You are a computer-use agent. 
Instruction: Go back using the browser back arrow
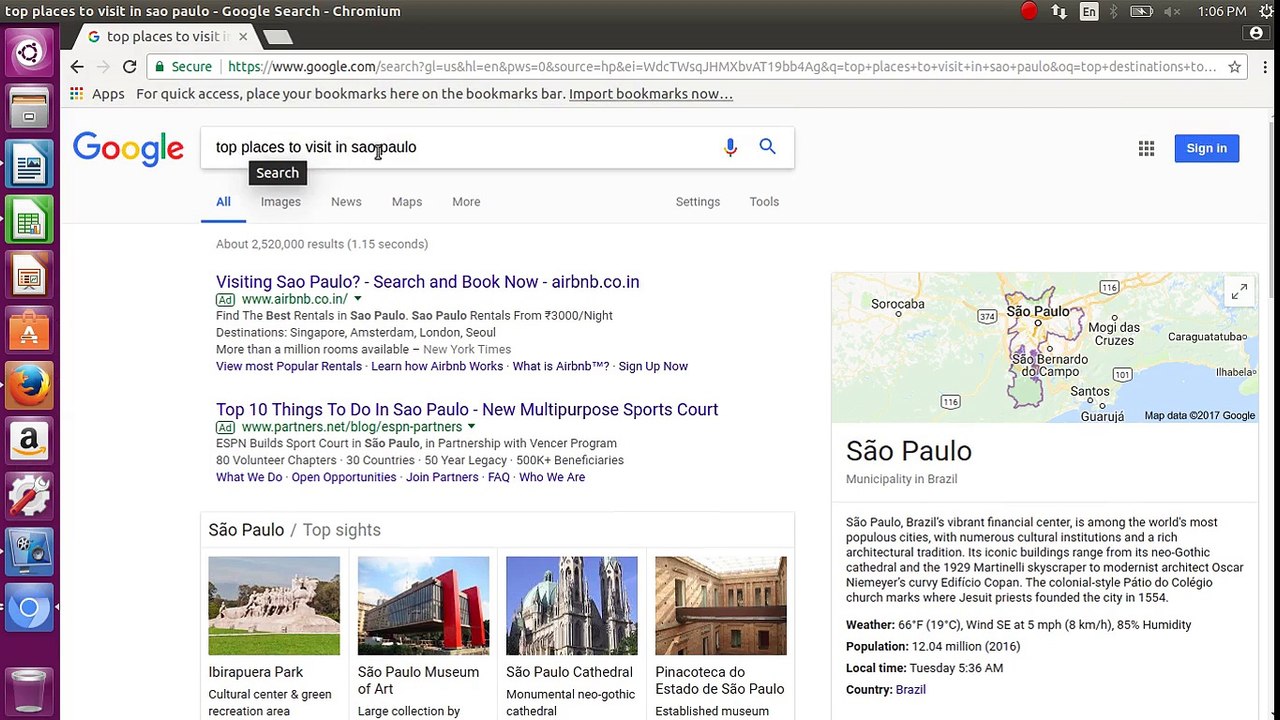point(77,67)
